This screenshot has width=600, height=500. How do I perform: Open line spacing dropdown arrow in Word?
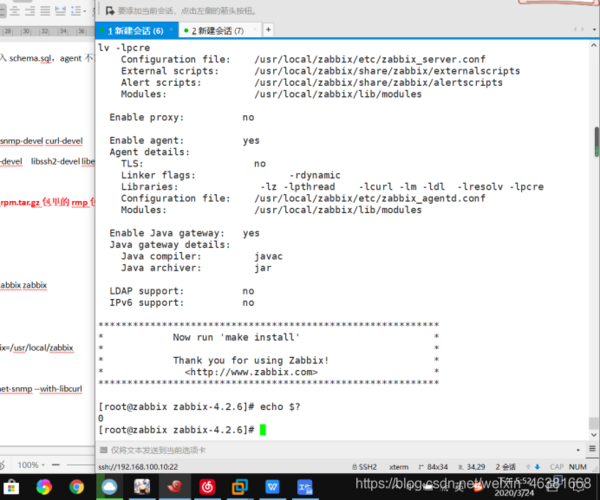coord(85,11)
